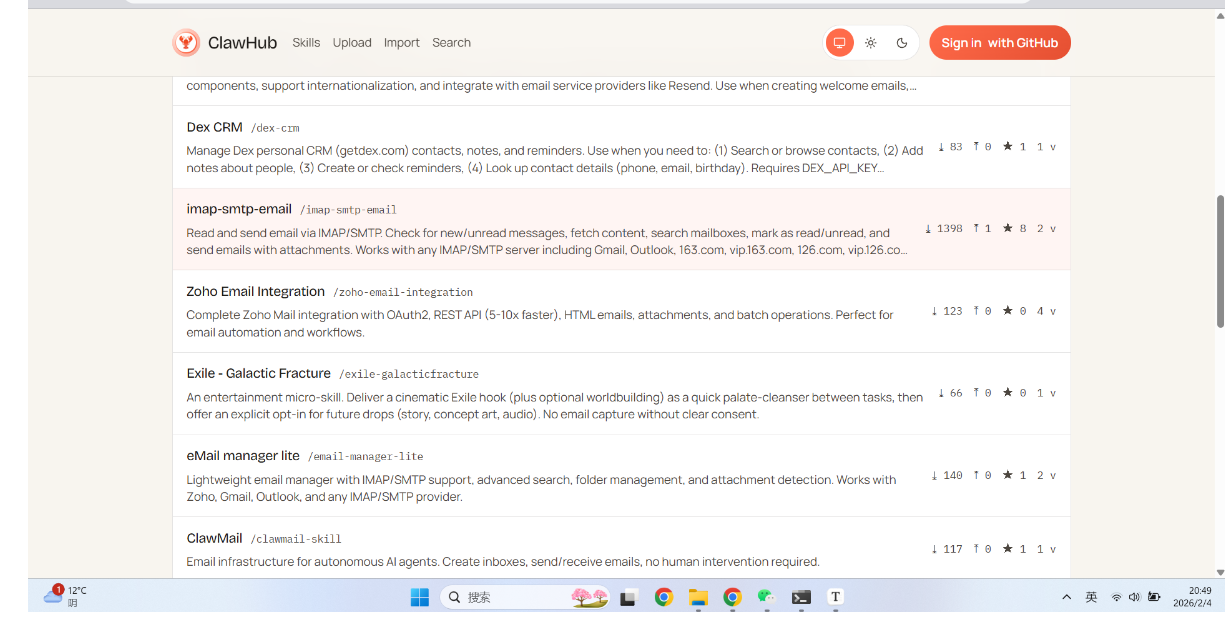Click the 英 input method indicator

1091,597
